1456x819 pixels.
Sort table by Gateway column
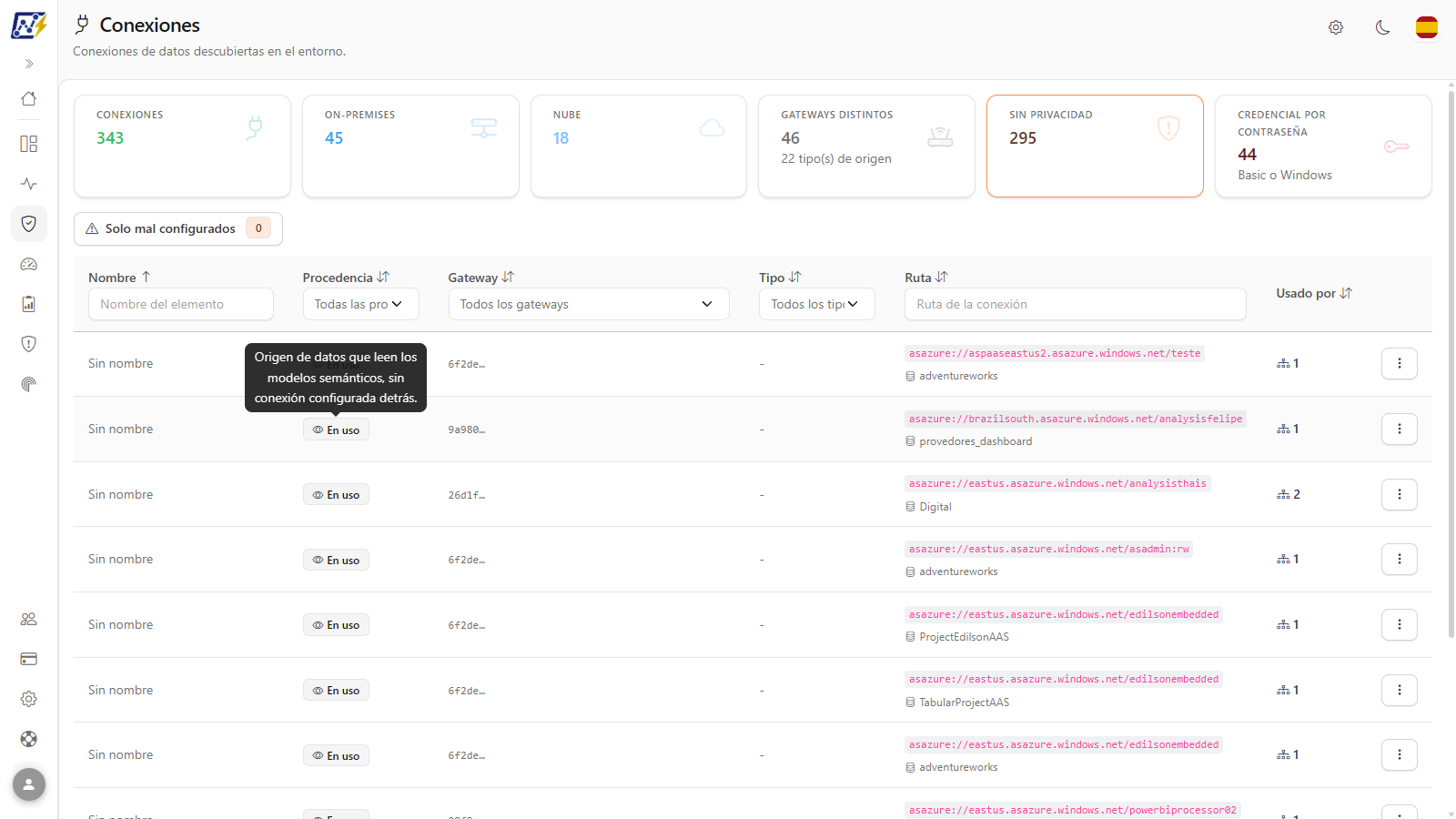click(x=481, y=278)
